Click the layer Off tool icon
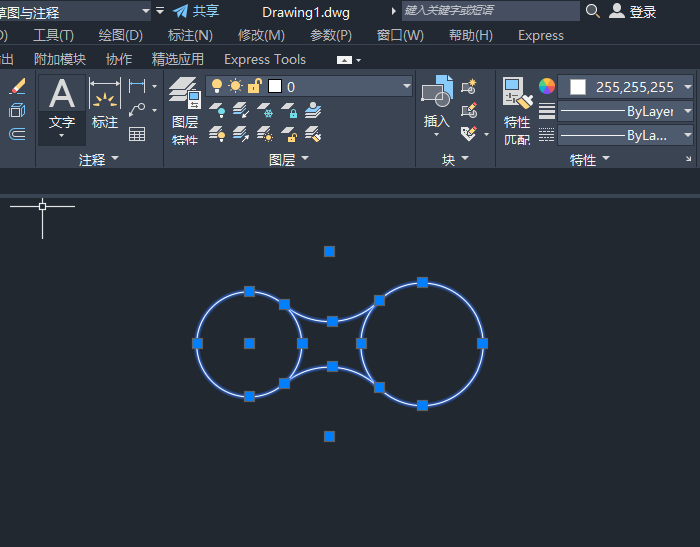700x547 pixels. tap(217, 110)
